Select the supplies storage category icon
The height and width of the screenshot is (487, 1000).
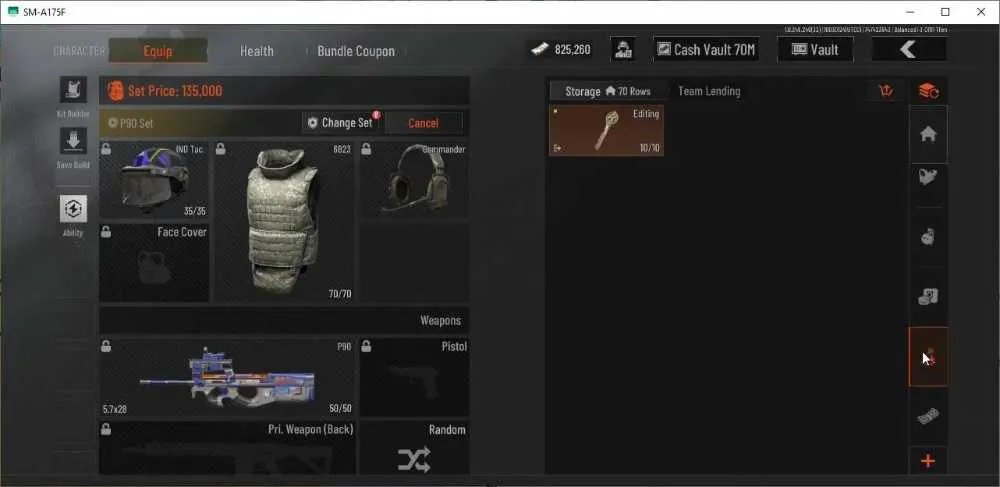928,296
